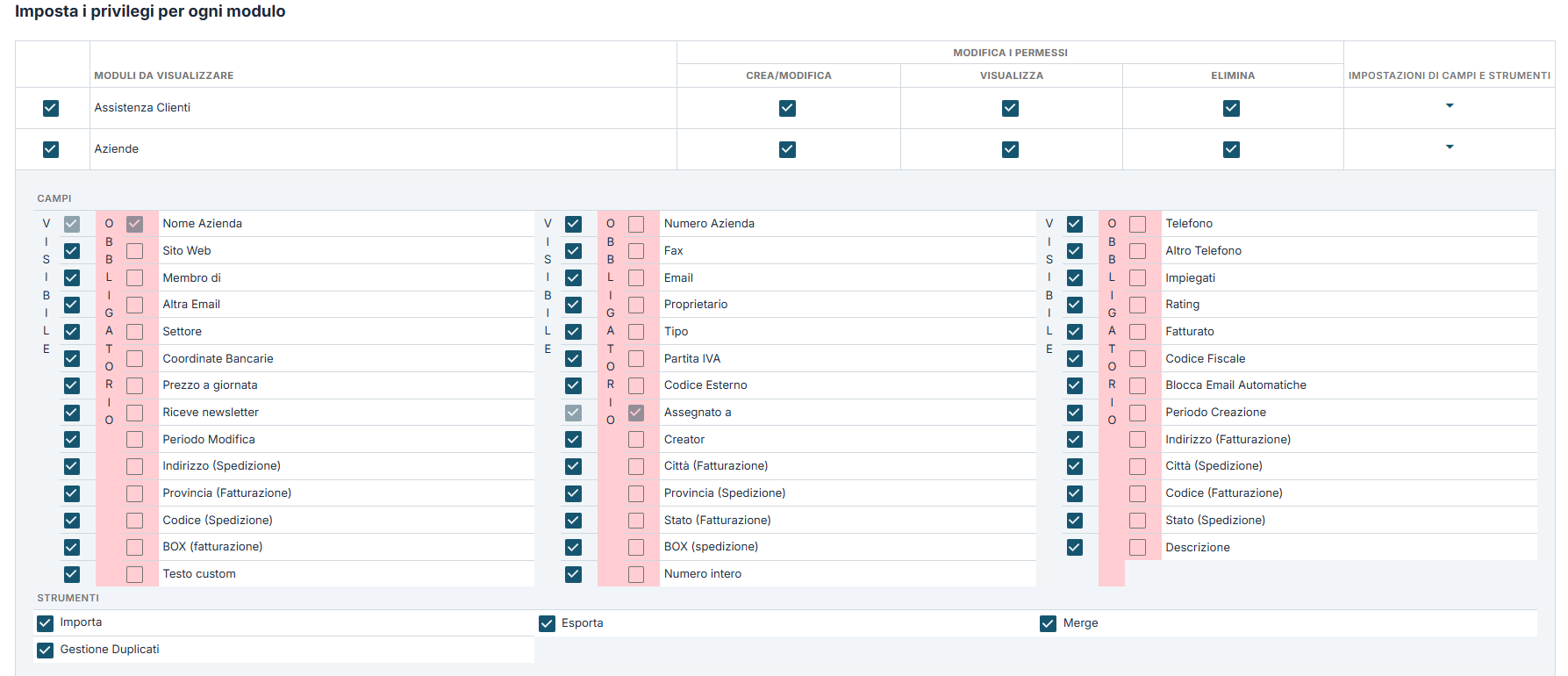
Task: Disable the Esporta tool checkbox
Action: pyautogui.click(x=547, y=623)
